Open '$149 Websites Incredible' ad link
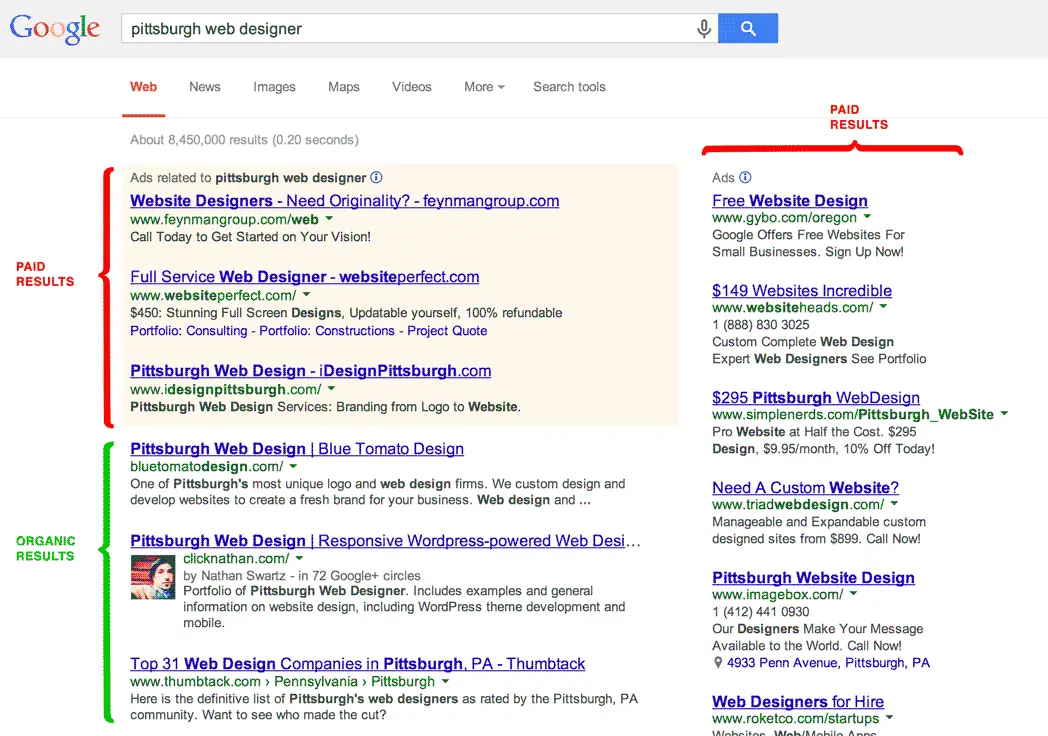 point(802,291)
